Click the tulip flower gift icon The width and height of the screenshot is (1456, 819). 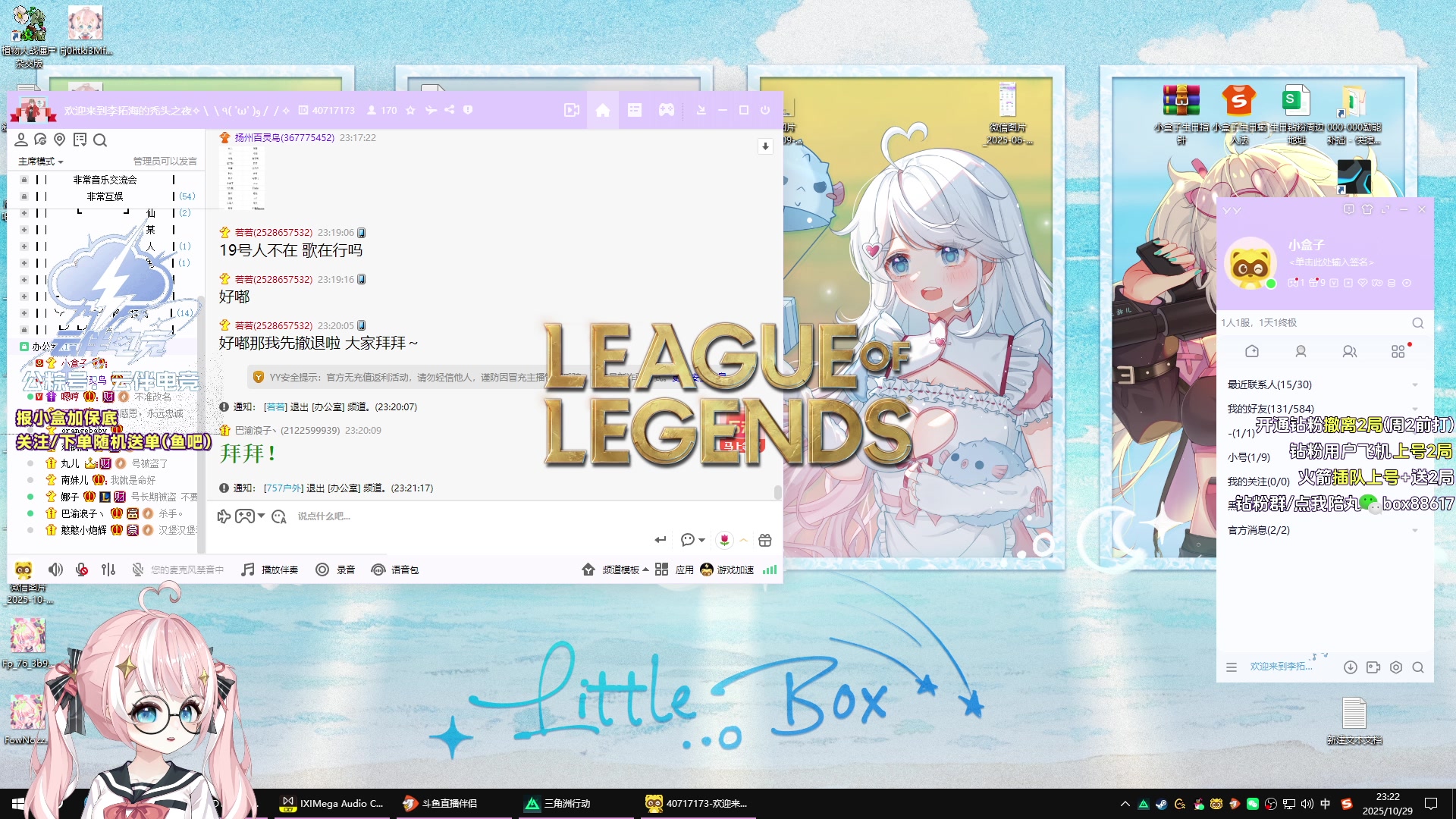[724, 540]
